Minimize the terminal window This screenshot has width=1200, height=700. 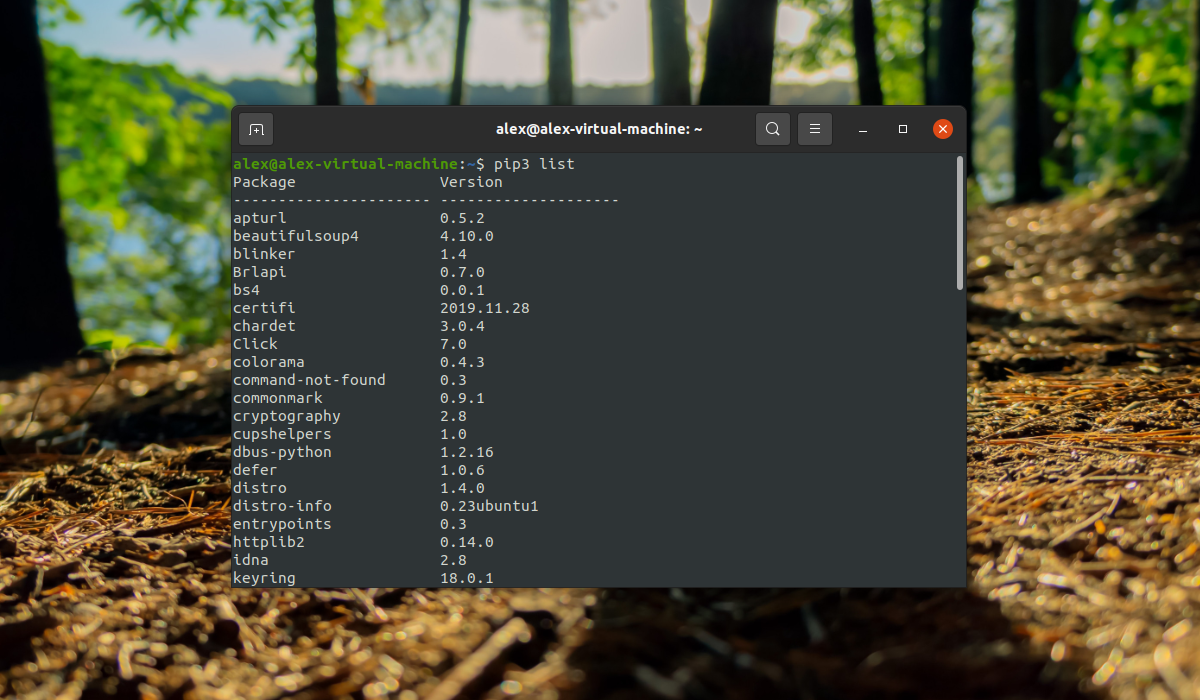(x=863, y=129)
